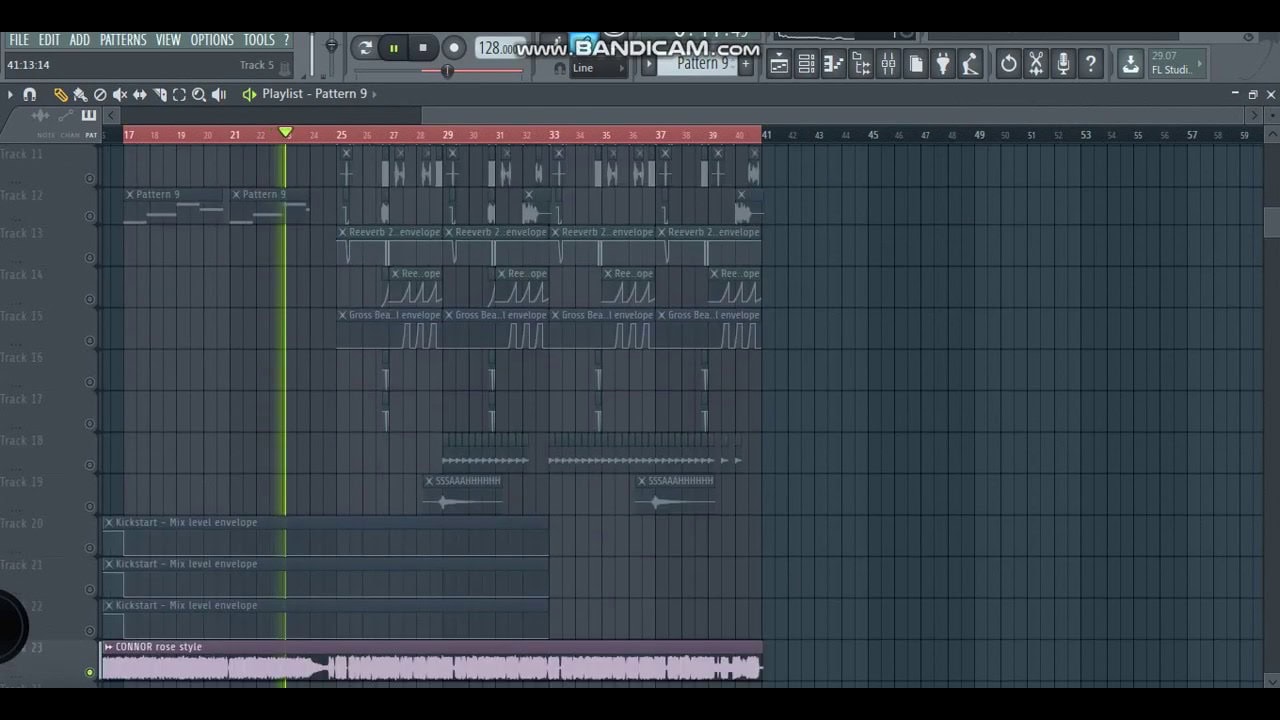Mute Track 12 with its circle switch
Viewport: 1280px width, 720px height.
[x=90, y=216]
